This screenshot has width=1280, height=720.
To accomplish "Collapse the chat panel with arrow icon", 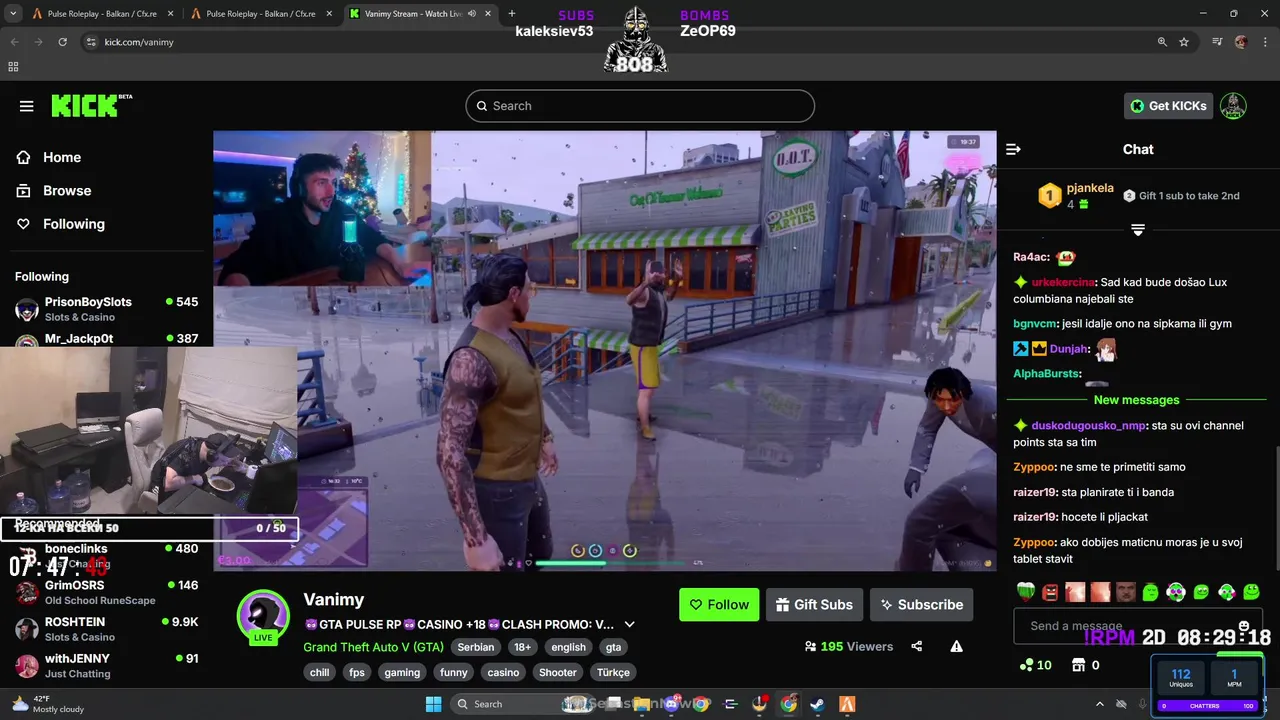I will pyautogui.click(x=1013, y=149).
